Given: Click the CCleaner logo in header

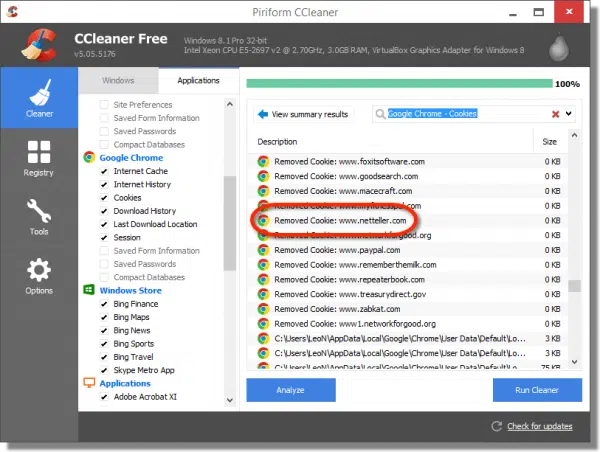Looking at the screenshot, I should pos(40,45).
